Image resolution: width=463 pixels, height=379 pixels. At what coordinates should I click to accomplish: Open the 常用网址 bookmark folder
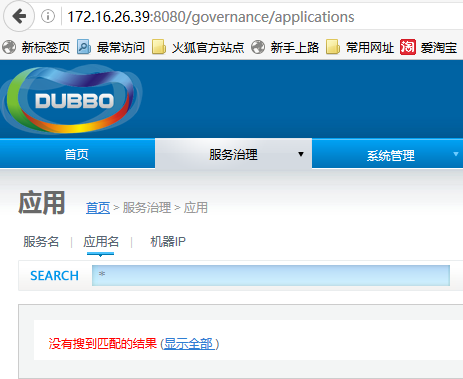(x=360, y=47)
